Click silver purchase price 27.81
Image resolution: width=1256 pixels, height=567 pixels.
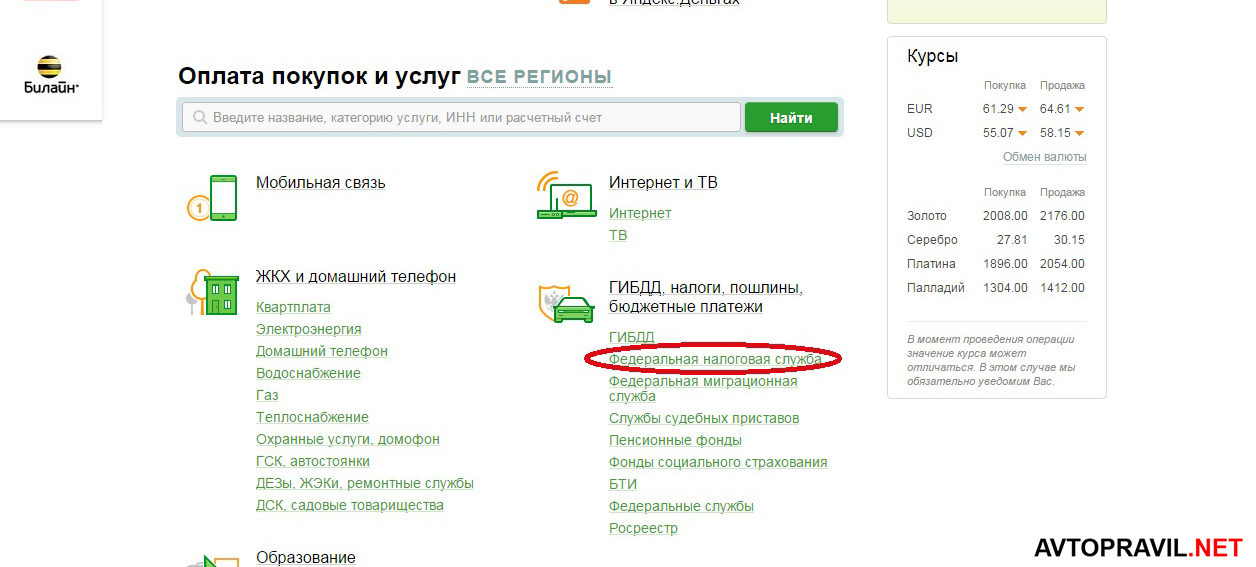(x=1012, y=240)
